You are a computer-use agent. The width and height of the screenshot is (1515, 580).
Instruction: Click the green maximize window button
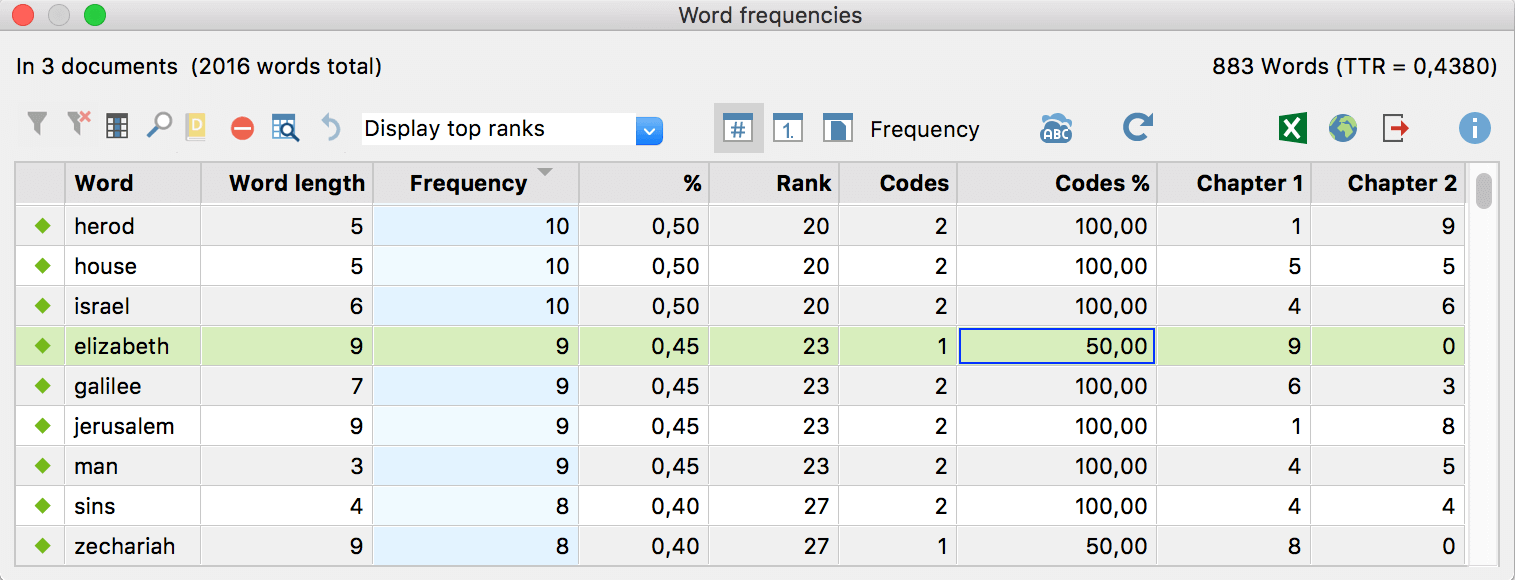pos(94,15)
